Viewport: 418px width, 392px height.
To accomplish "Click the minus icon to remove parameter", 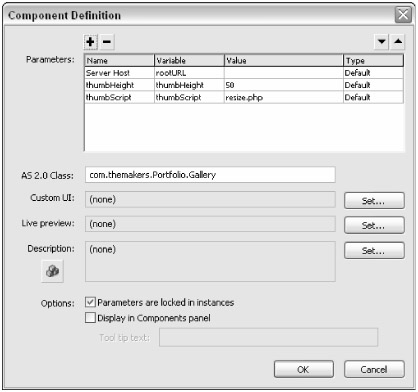I will [x=107, y=42].
